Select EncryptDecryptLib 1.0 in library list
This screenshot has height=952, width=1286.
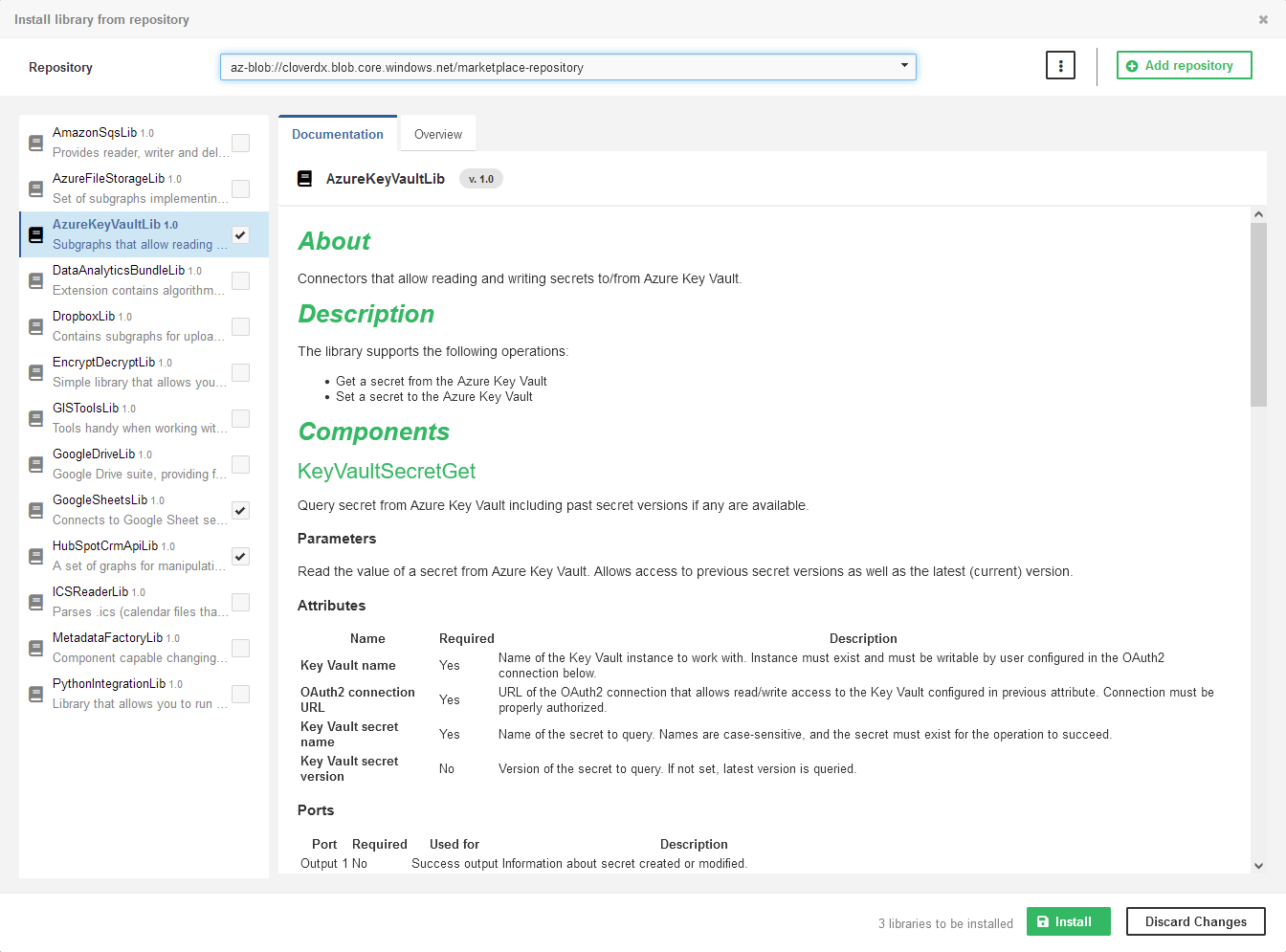(x=144, y=372)
